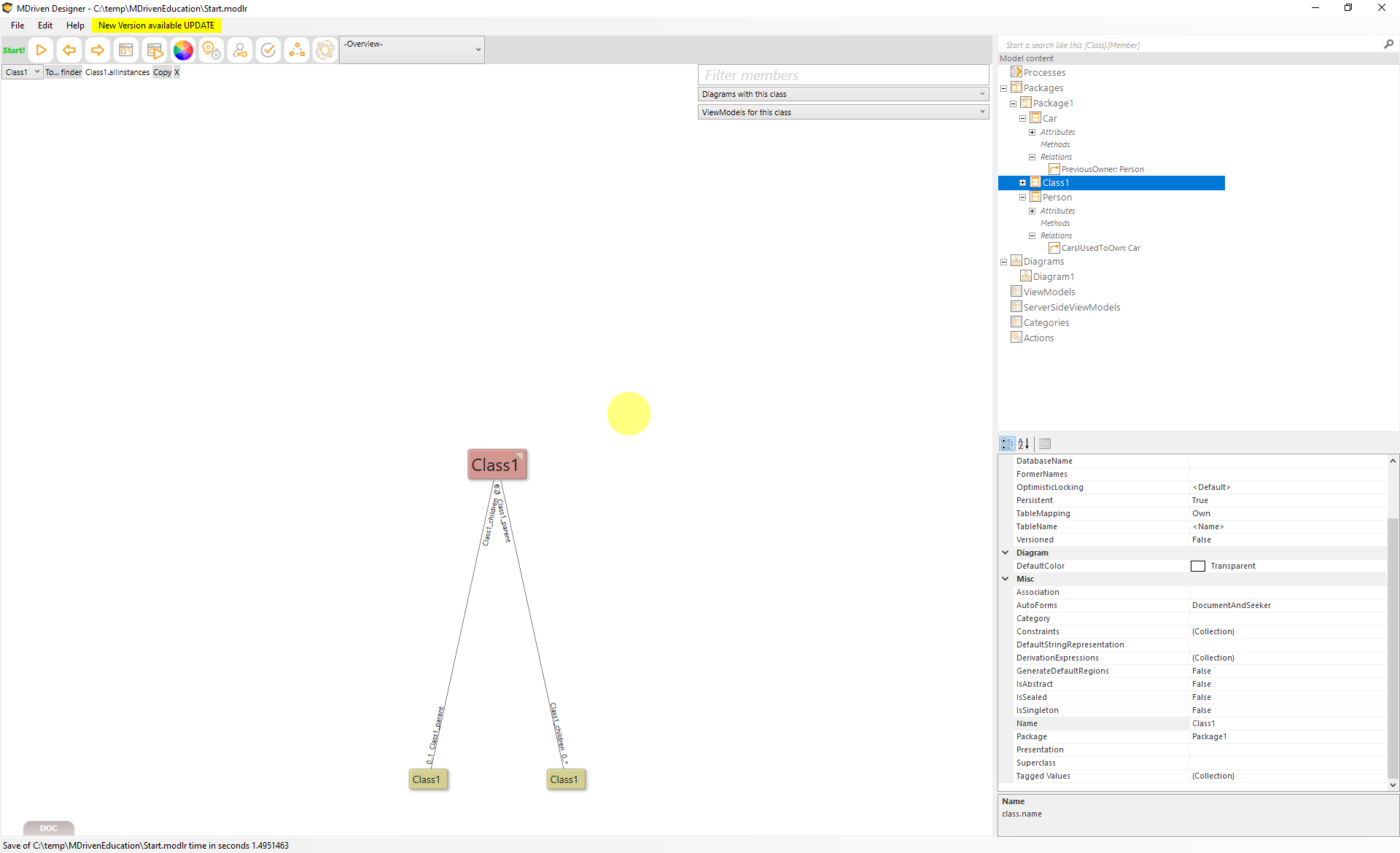Open Diagrams with this class dropdown
Viewport: 1400px width, 853px height.
click(843, 94)
